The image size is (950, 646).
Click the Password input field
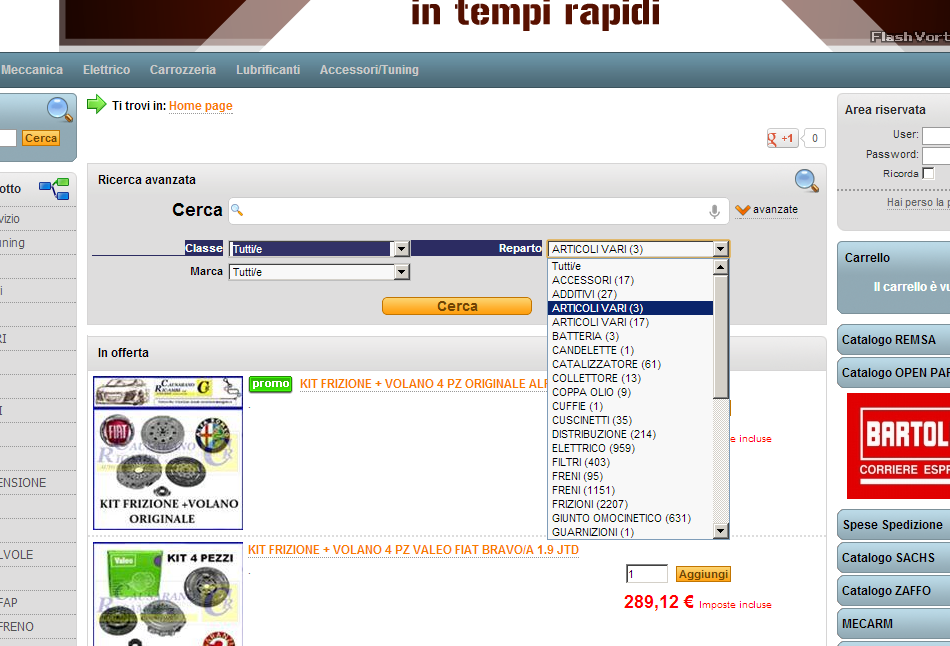coord(936,155)
